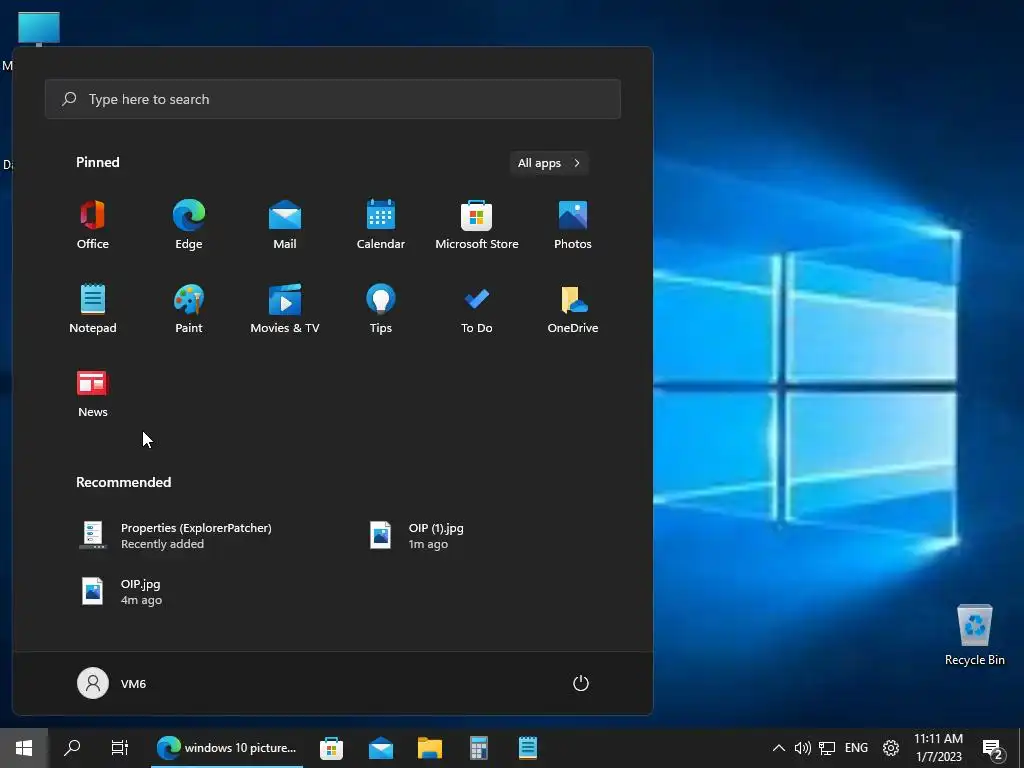Open the VM6 user account menu

pos(112,684)
